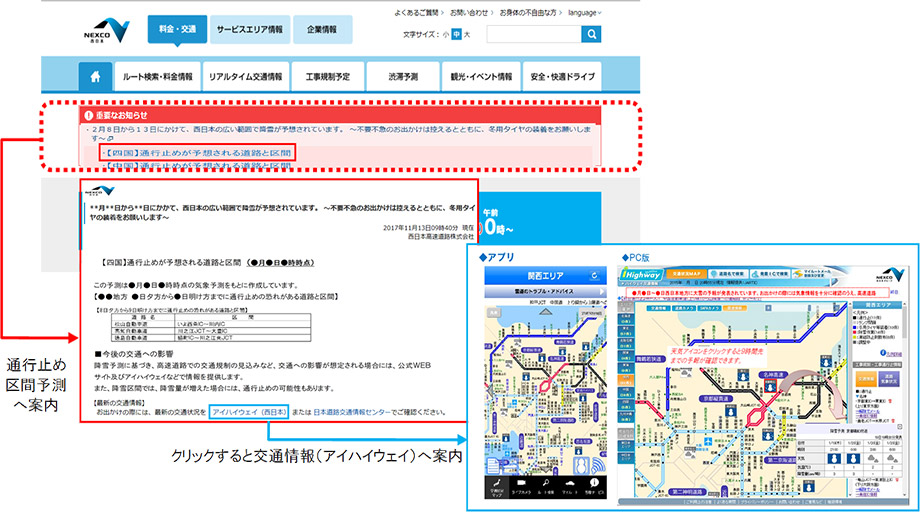Go to the home icon in navigation bar
This screenshot has width=920, height=512.
[x=95, y=76]
